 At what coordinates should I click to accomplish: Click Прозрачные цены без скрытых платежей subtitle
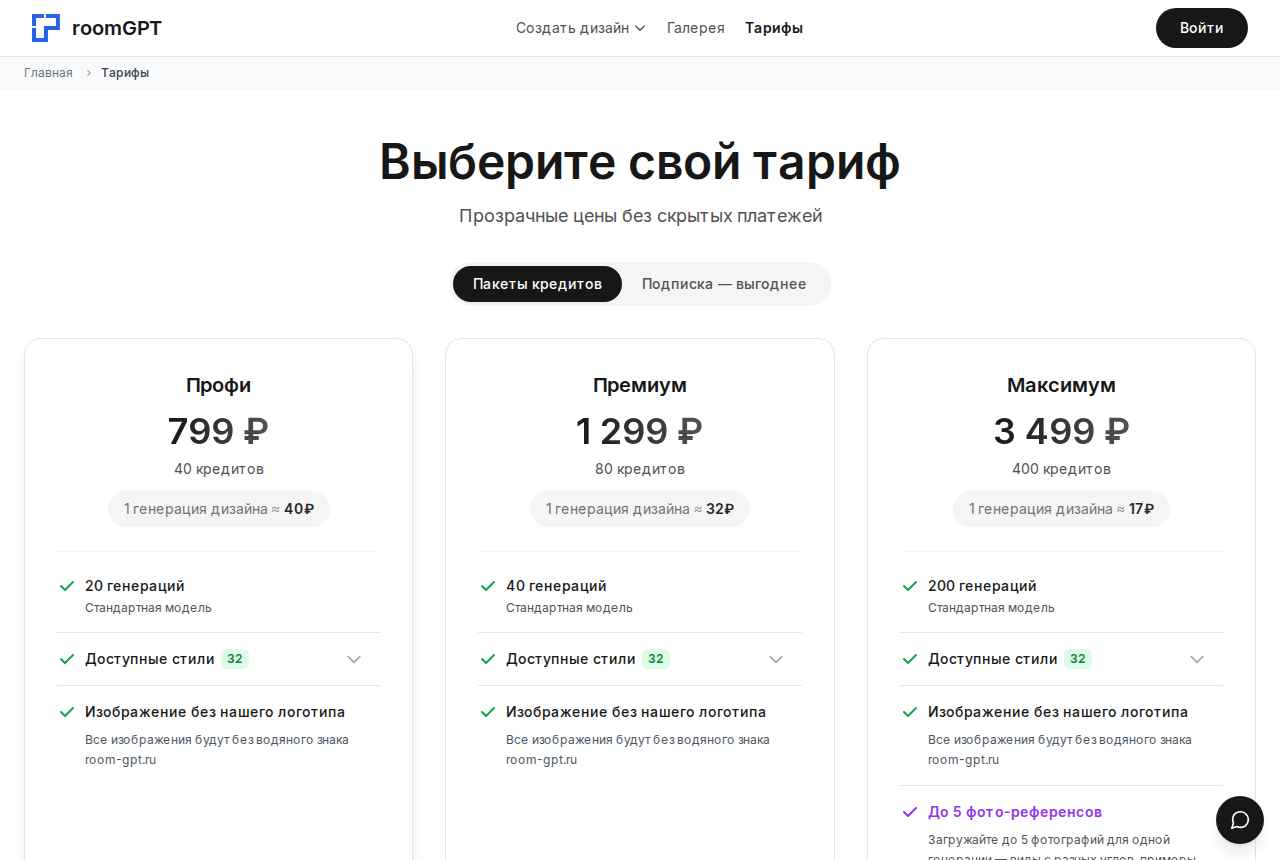[x=640, y=216]
